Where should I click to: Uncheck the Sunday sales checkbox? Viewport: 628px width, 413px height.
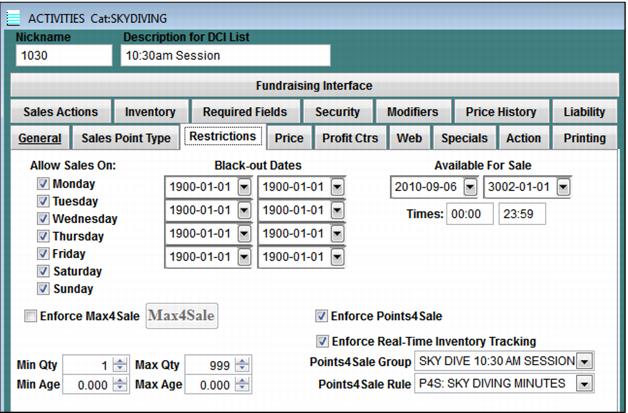point(43,288)
